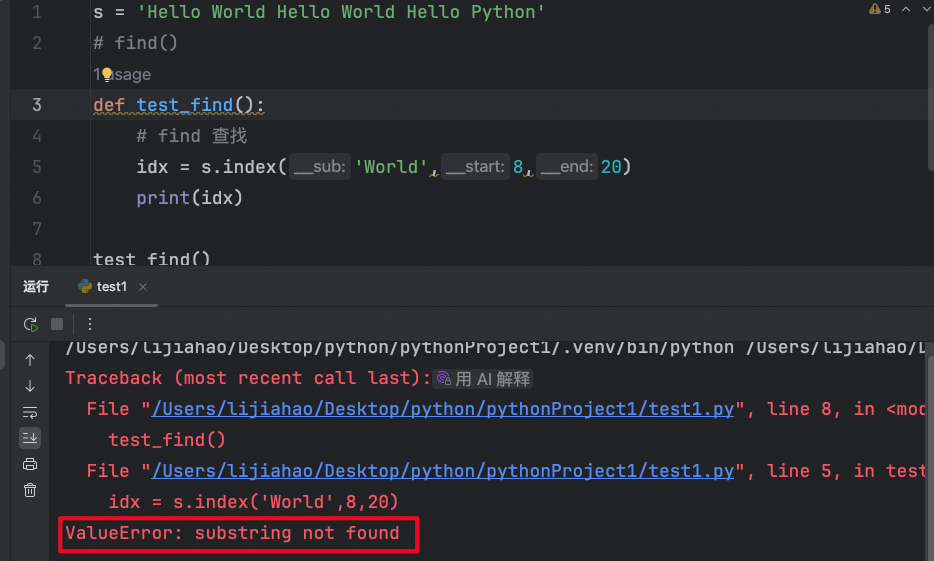The height and width of the screenshot is (561, 934).
Task: Go to next highlighted problem arrow
Action: [927, 9]
